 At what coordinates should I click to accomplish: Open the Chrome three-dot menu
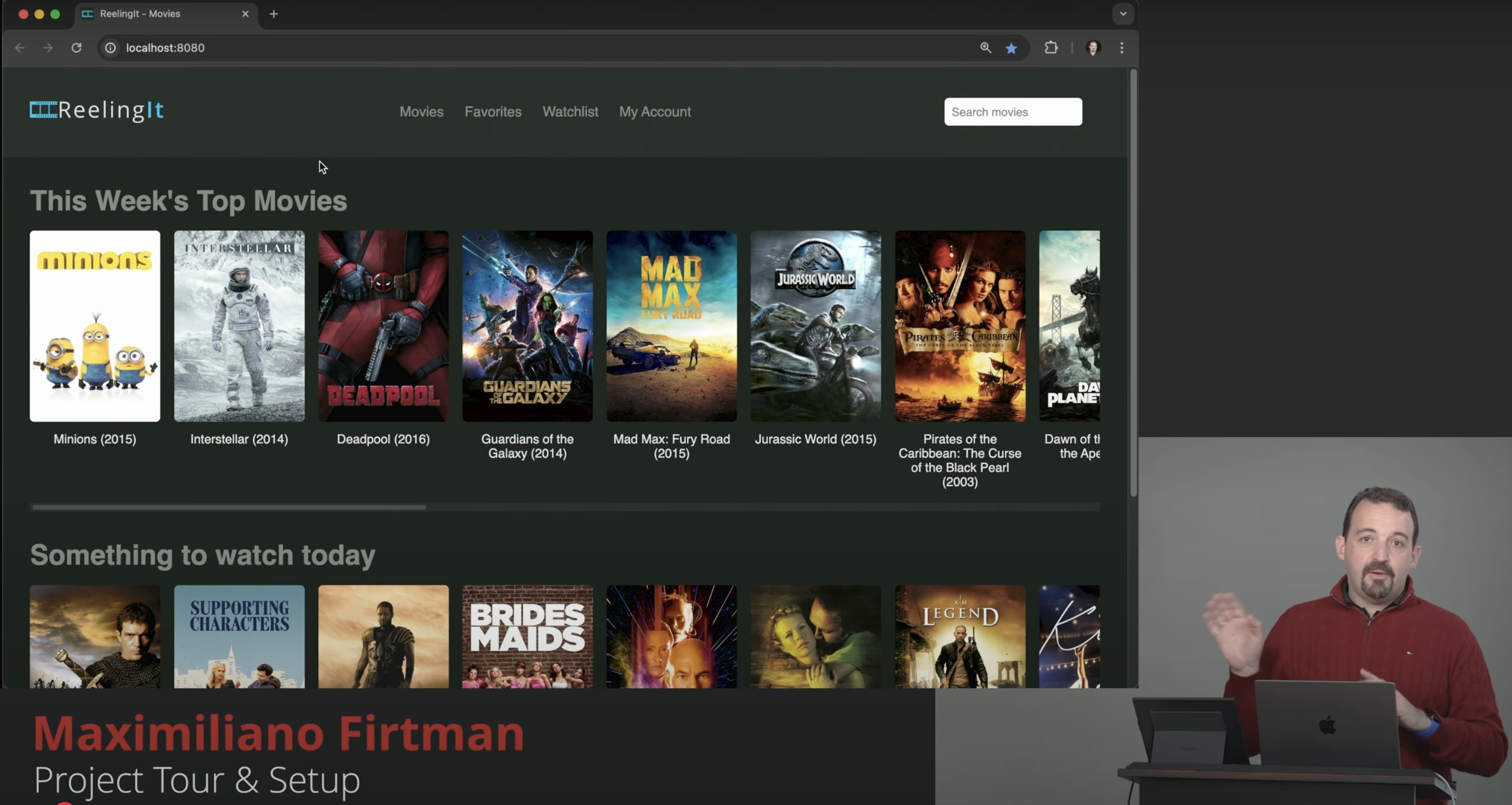[x=1121, y=47]
